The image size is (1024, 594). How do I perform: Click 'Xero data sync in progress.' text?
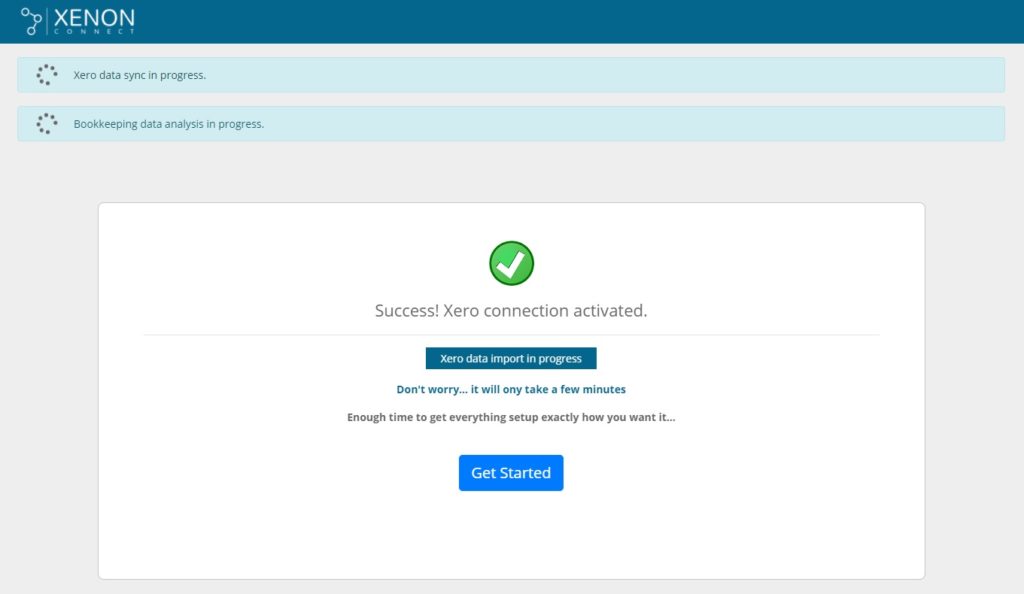(140, 75)
